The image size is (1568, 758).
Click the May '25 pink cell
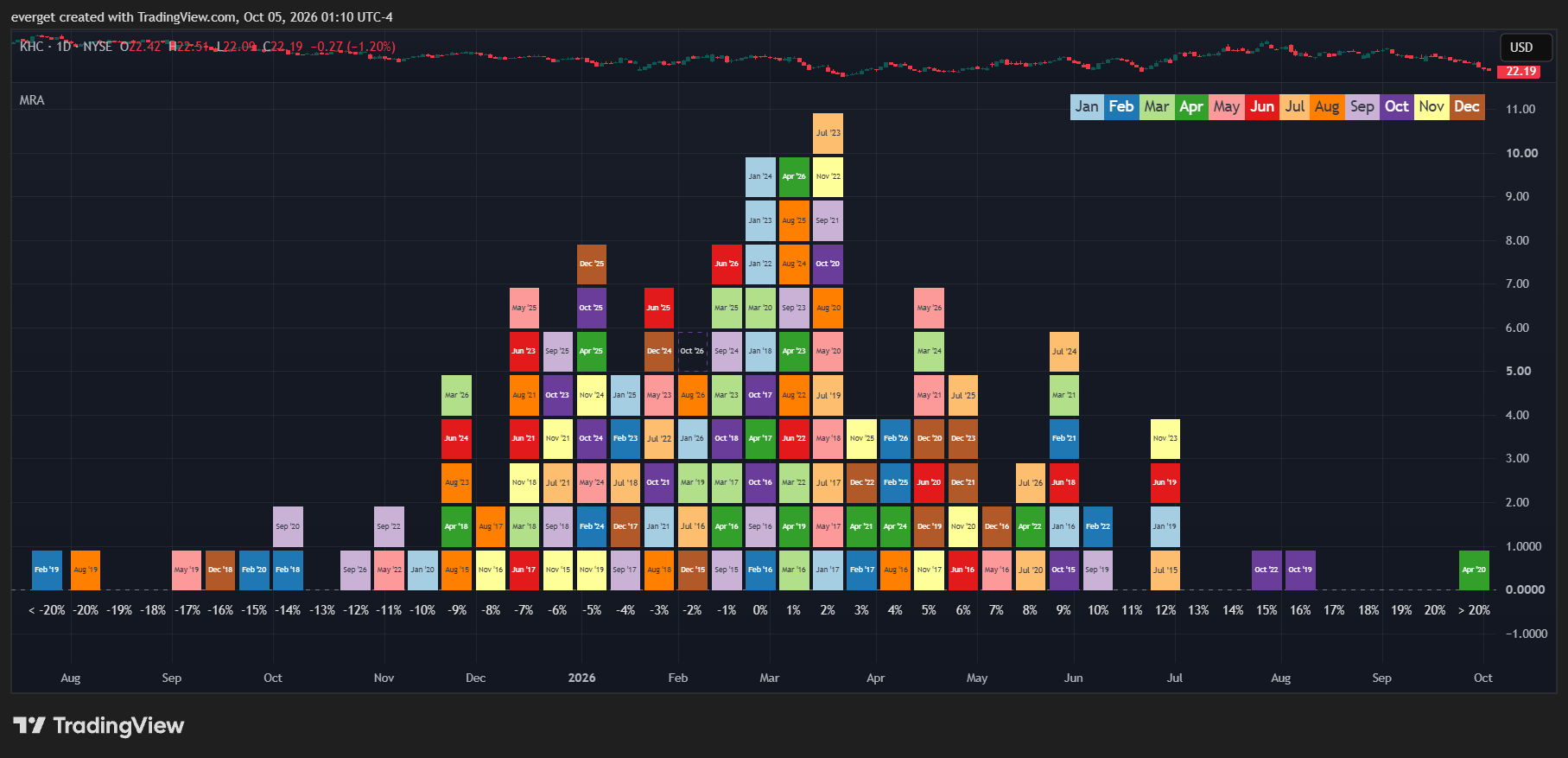(524, 308)
